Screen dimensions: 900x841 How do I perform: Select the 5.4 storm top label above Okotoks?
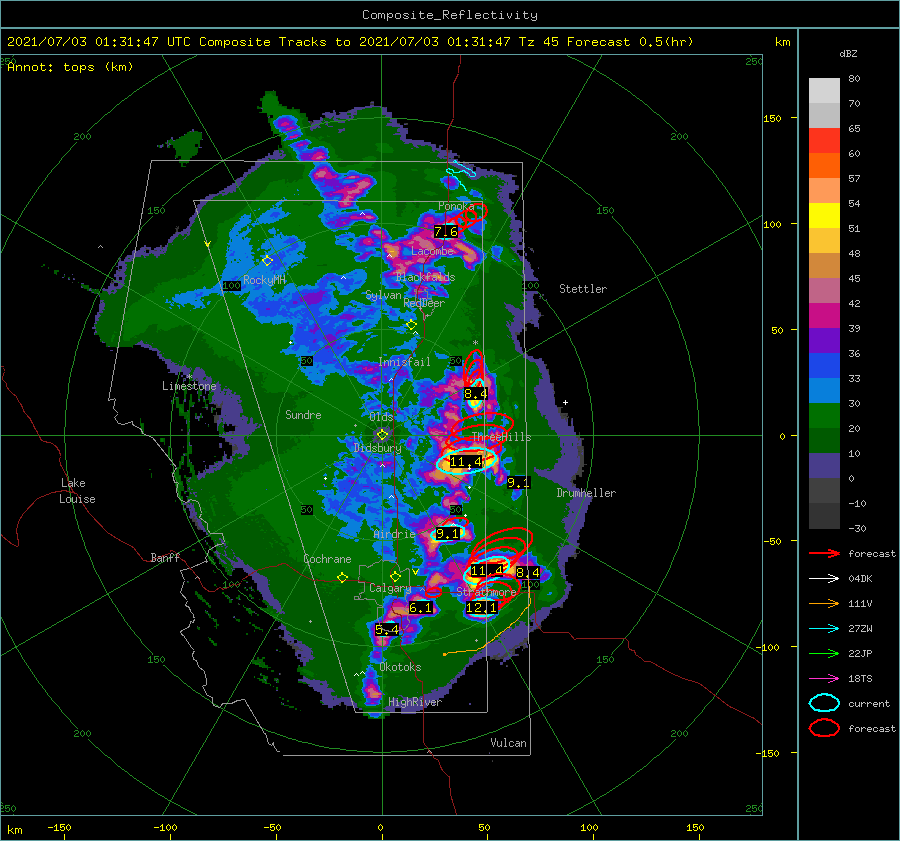pyautogui.click(x=386, y=630)
